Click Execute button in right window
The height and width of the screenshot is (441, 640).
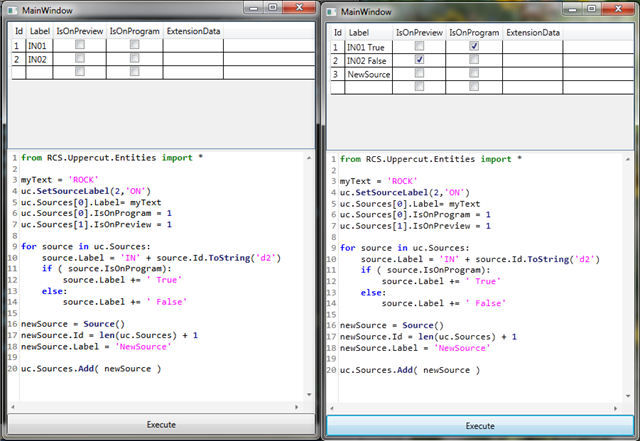pyautogui.click(x=480, y=426)
